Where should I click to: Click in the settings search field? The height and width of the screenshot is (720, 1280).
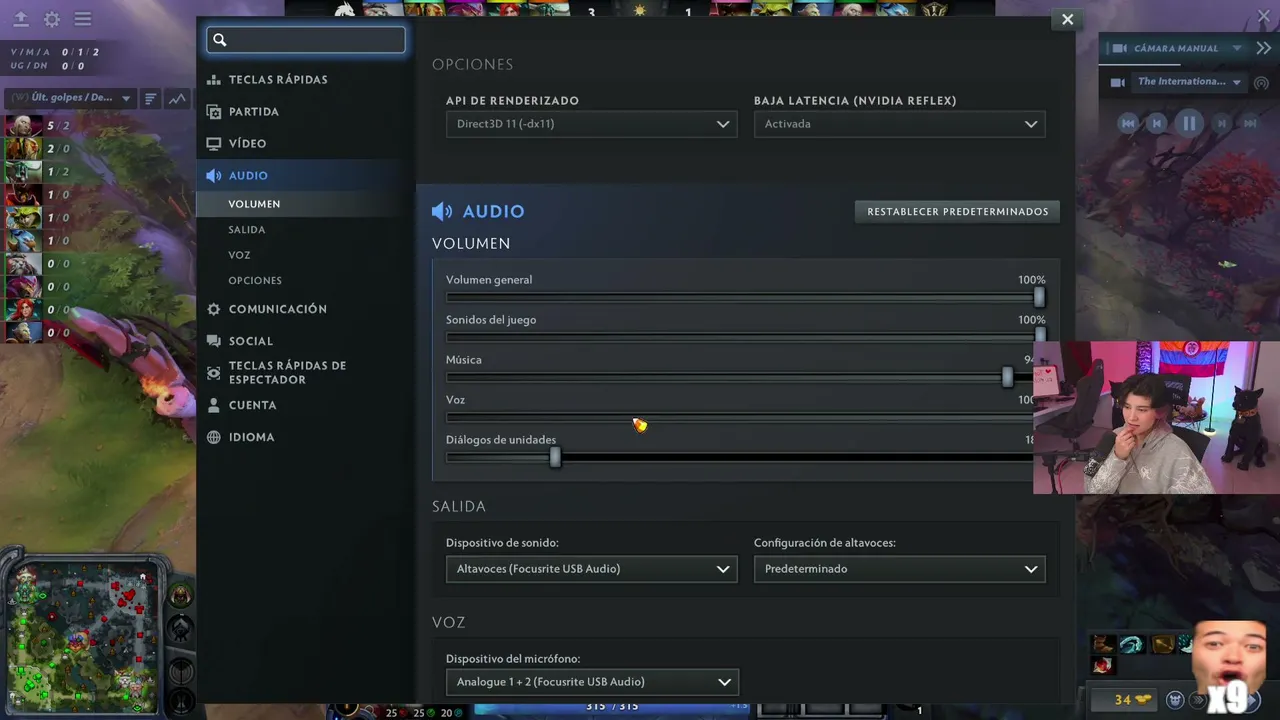[306, 40]
